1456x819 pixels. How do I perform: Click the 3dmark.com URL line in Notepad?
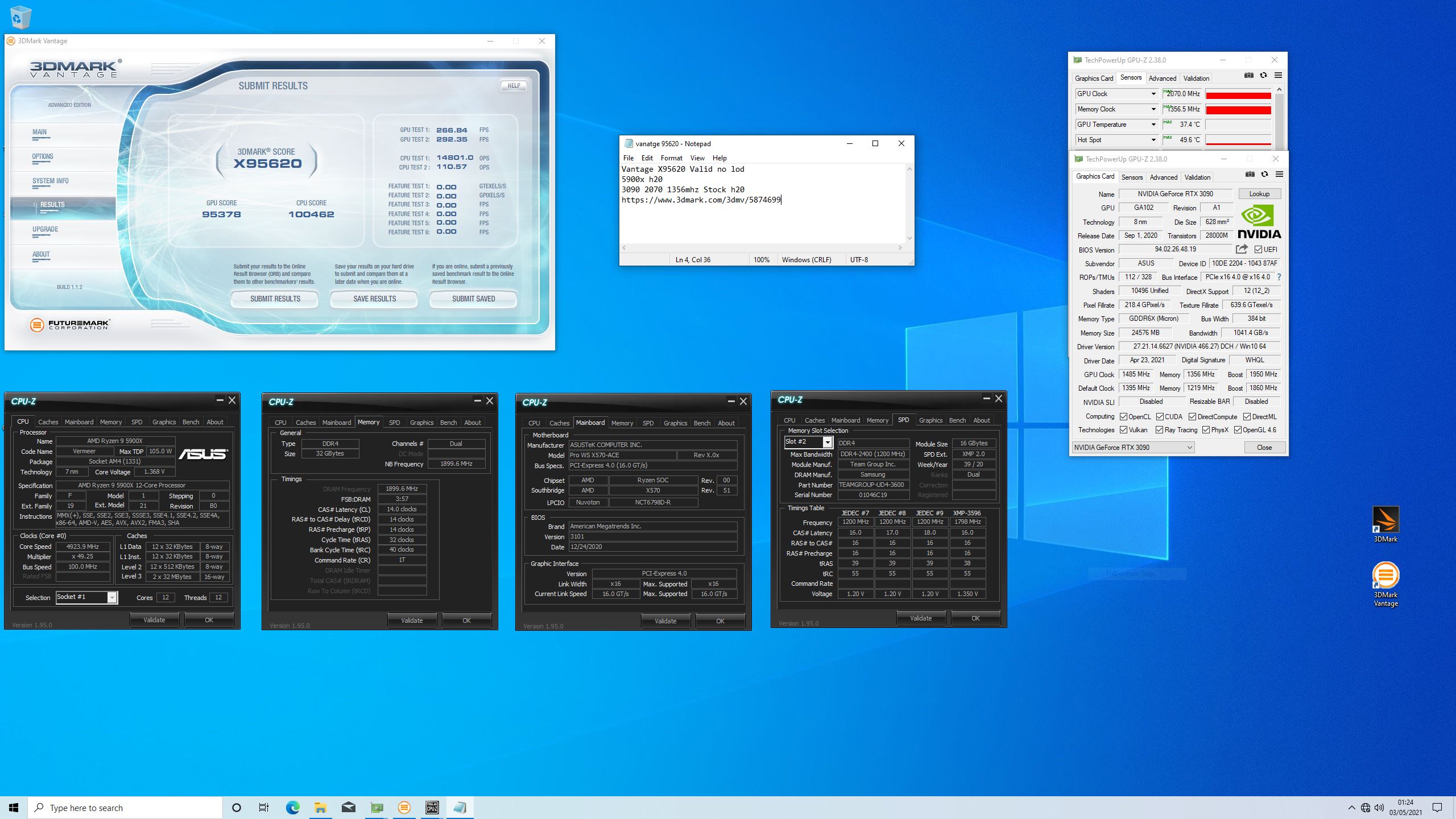[701, 200]
